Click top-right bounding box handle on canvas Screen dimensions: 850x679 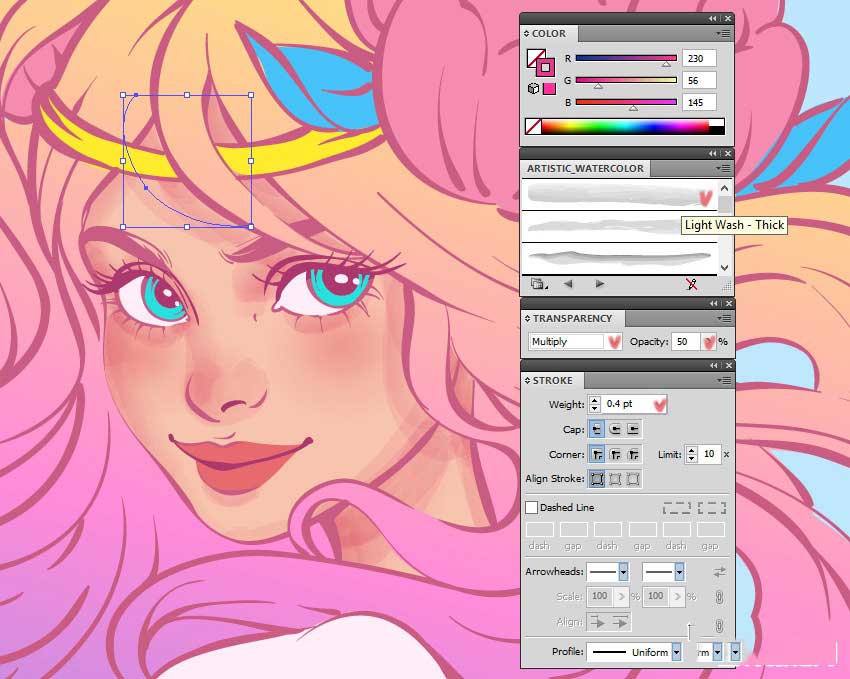[x=251, y=95]
